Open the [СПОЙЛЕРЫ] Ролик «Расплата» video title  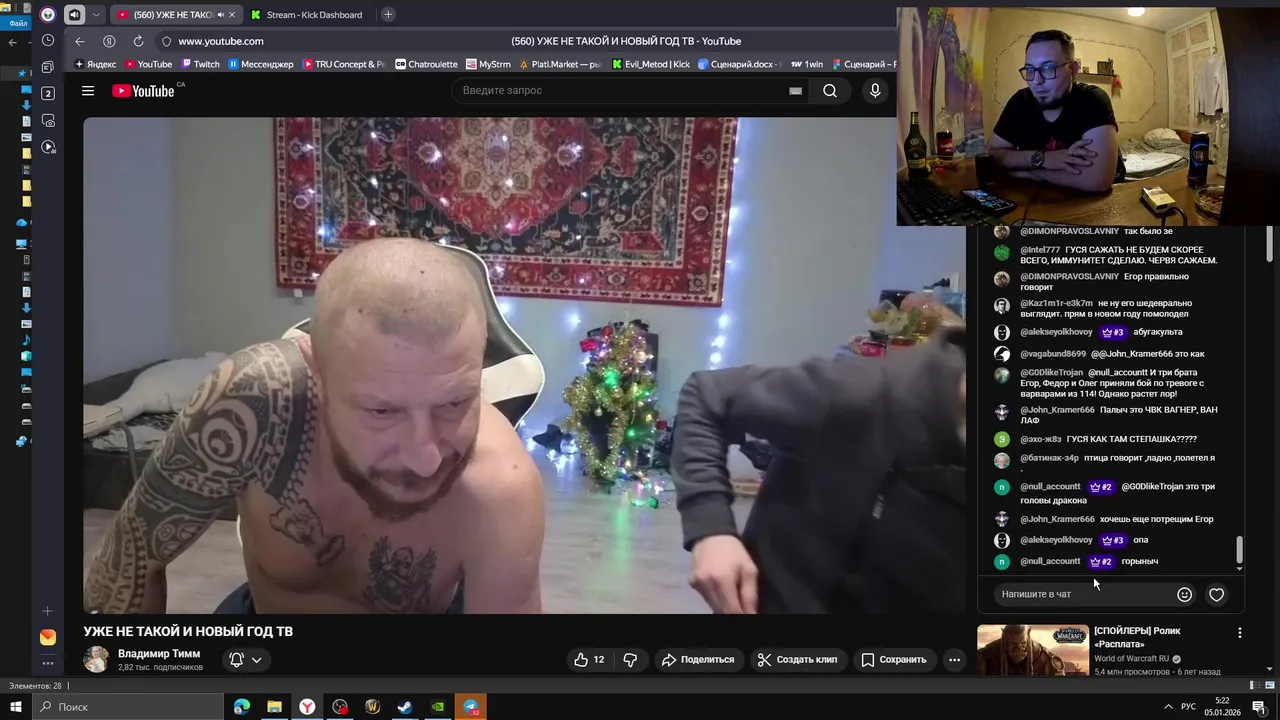[x=1137, y=637]
